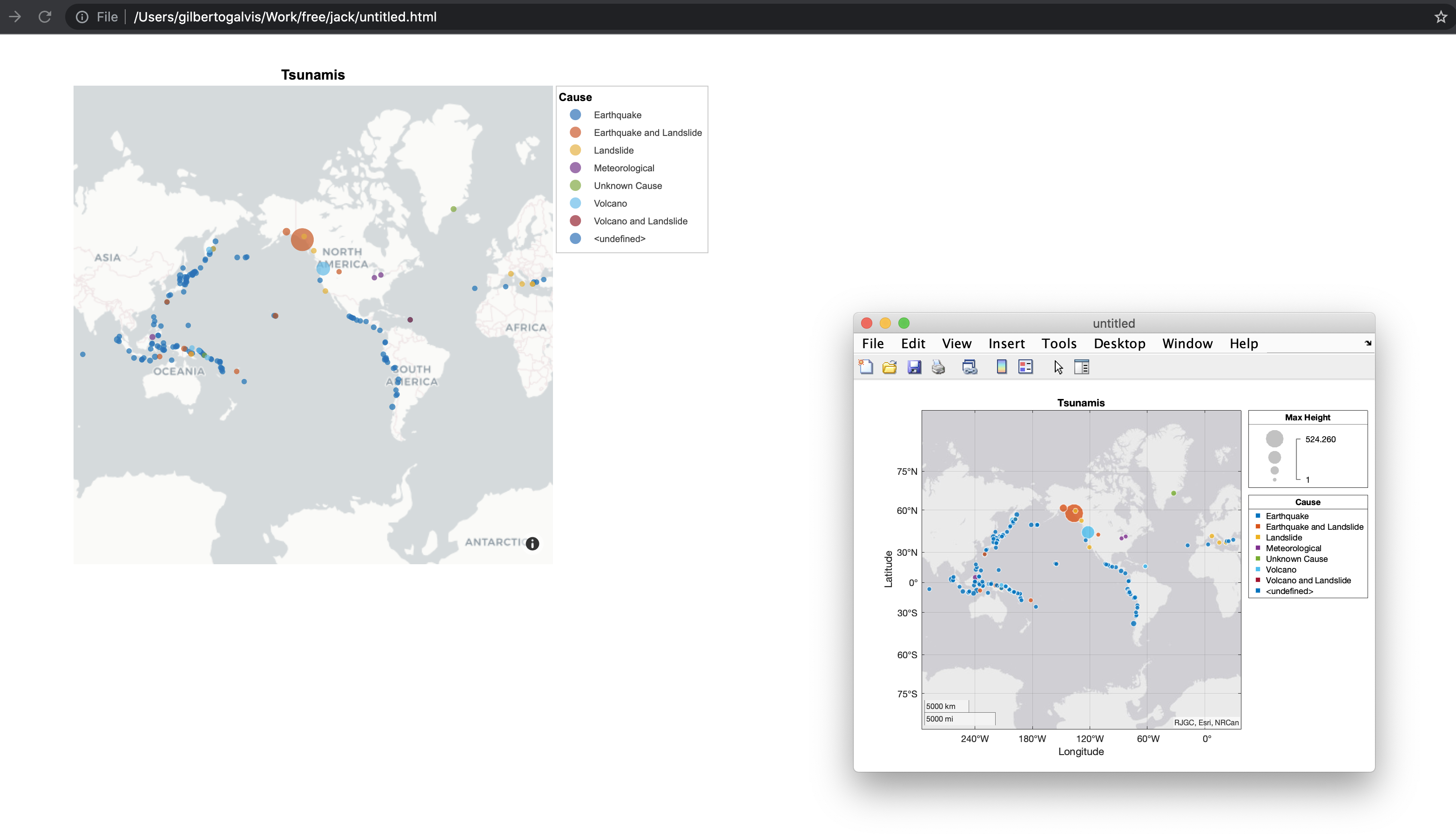1456x837 pixels.
Task: Open the Insert menu
Action: point(1006,343)
